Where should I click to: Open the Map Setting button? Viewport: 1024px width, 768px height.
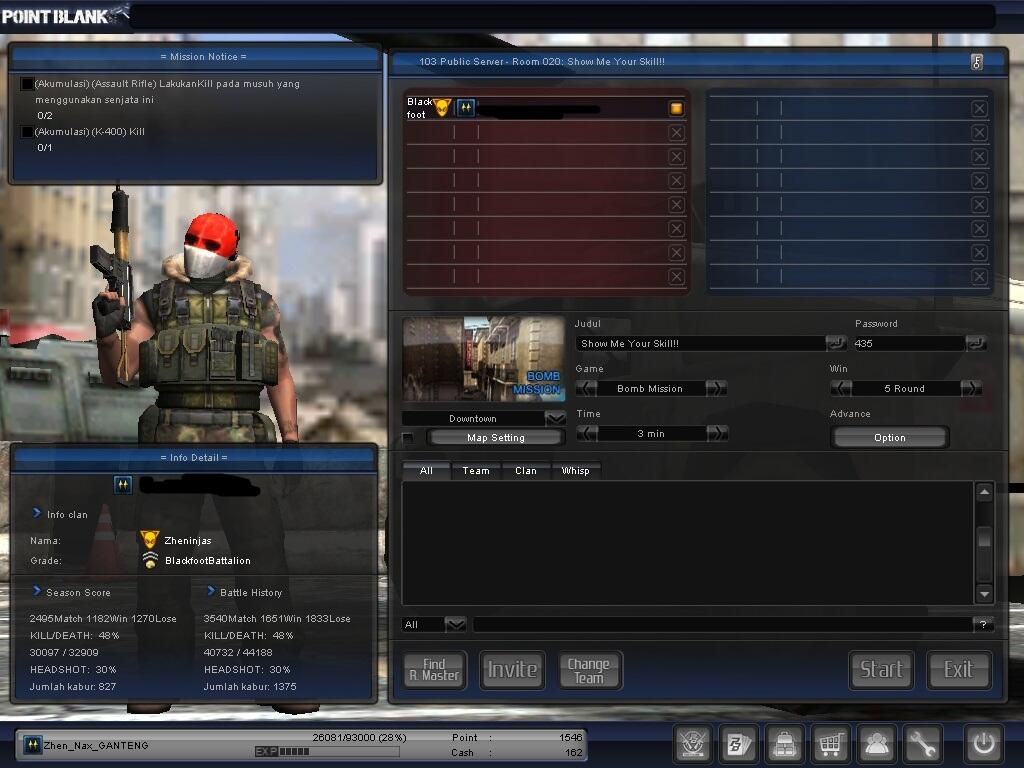496,438
